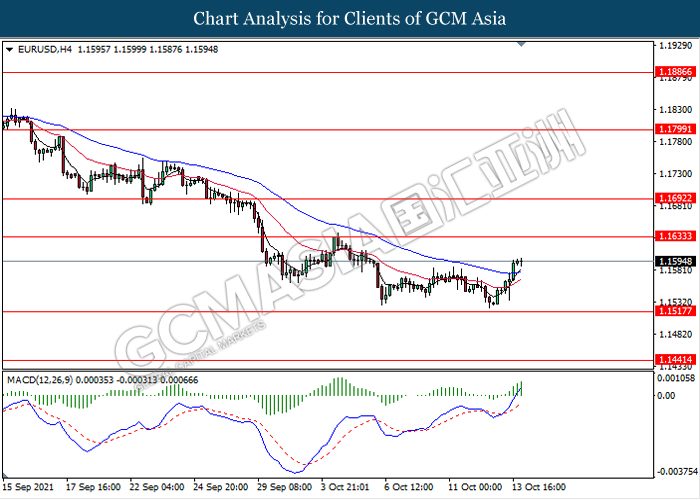Click the 17 Sep 16:00 time label
Image resolution: width=700 pixels, height=500 pixels.
[93, 487]
